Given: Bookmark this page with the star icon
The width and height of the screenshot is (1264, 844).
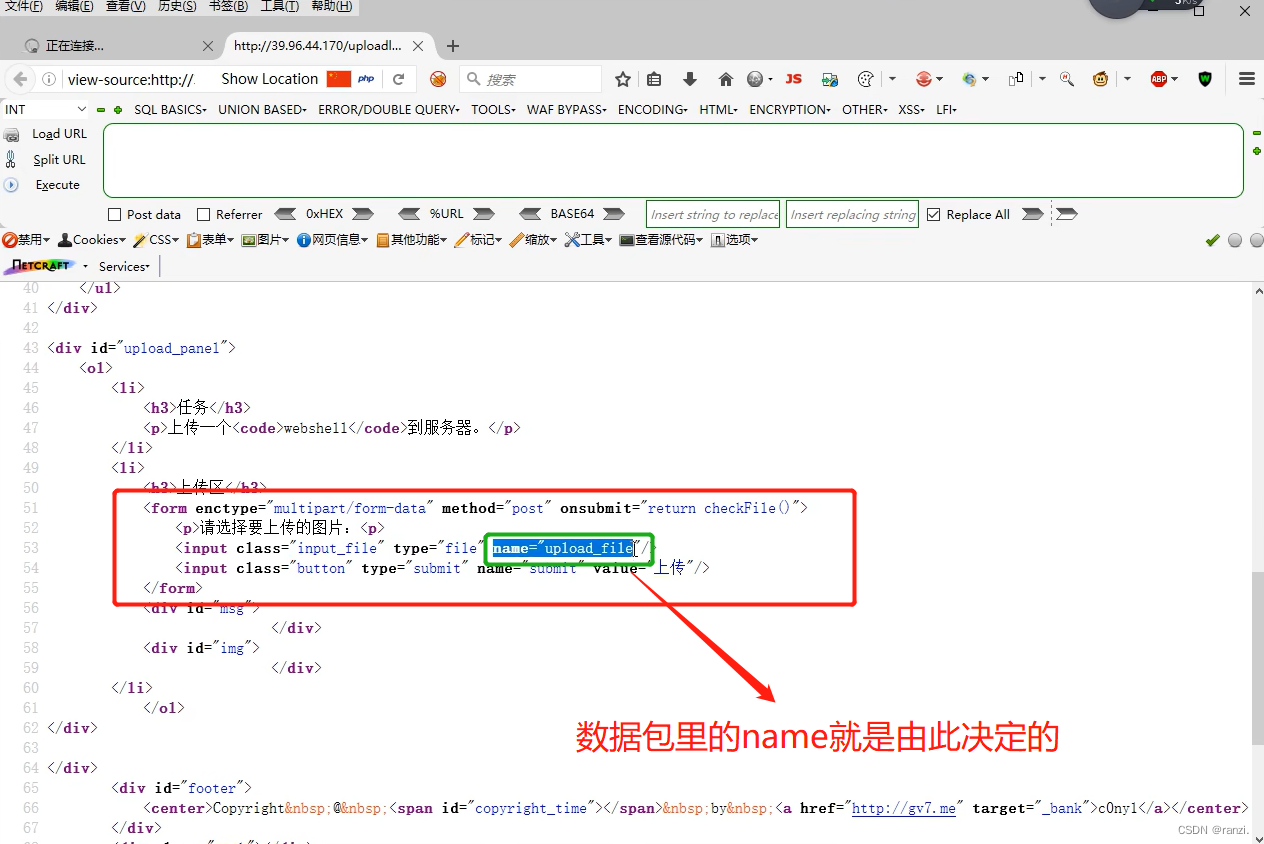Looking at the screenshot, I should (x=623, y=79).
